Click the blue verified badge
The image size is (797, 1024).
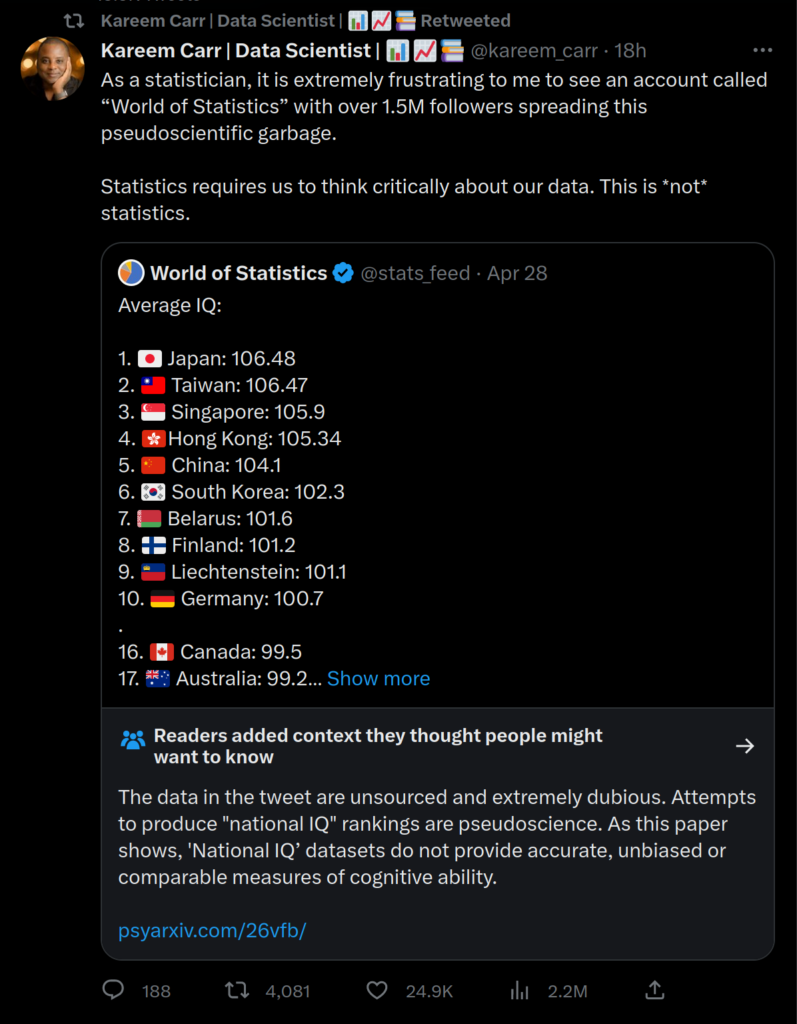click(343, 273)
